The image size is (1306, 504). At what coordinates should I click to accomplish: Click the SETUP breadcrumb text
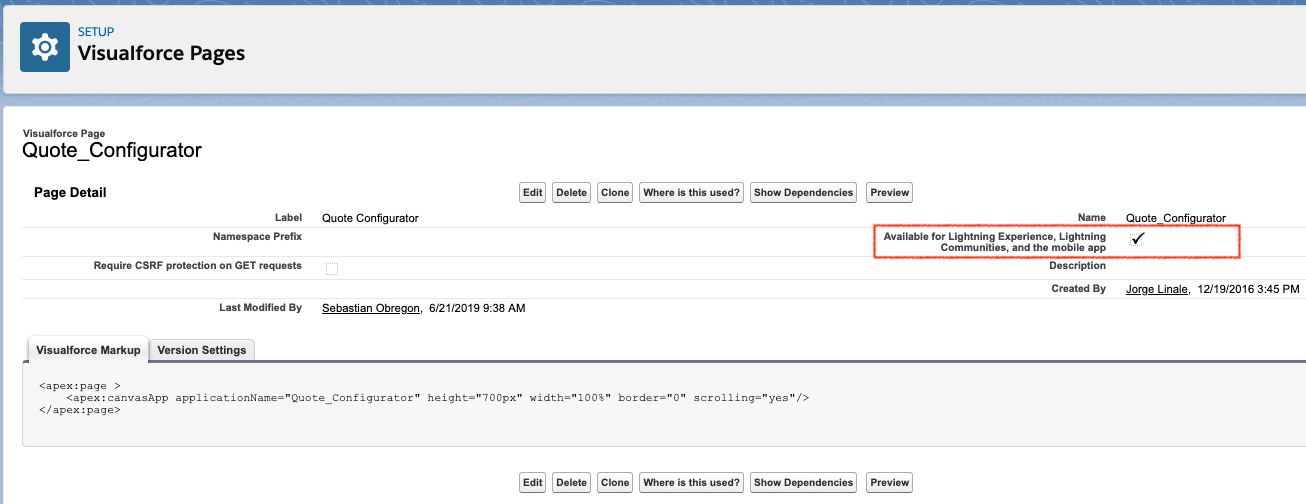(96, 32)
